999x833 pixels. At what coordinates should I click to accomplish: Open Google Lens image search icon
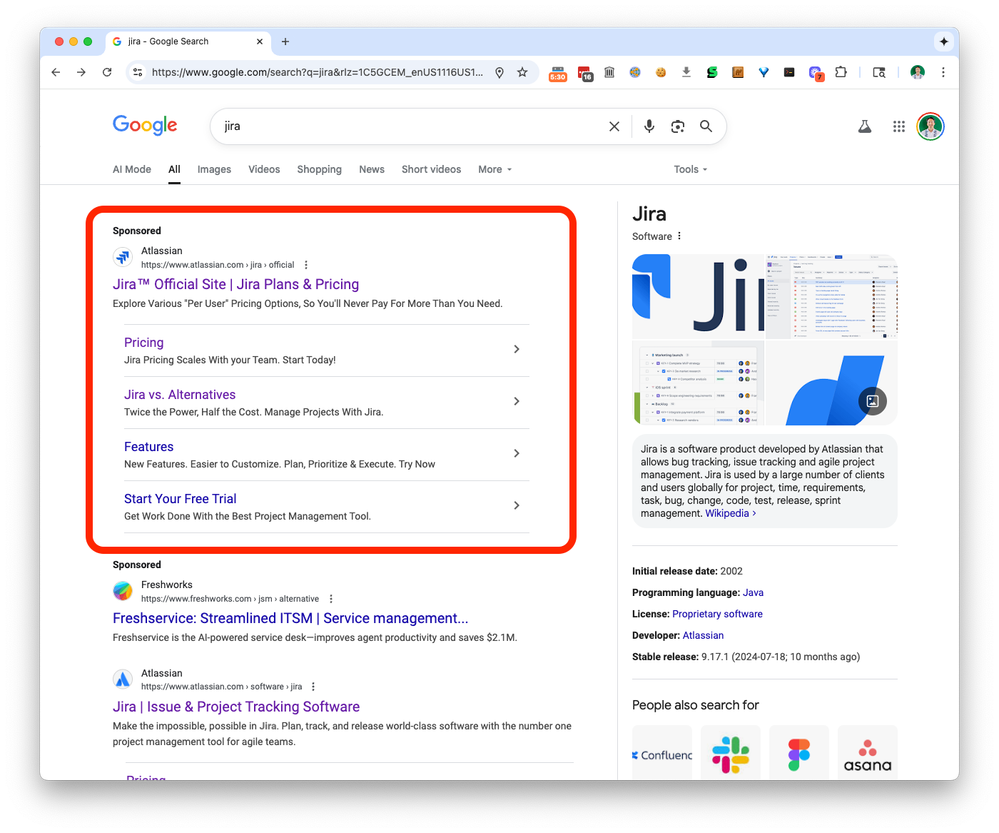678,126
